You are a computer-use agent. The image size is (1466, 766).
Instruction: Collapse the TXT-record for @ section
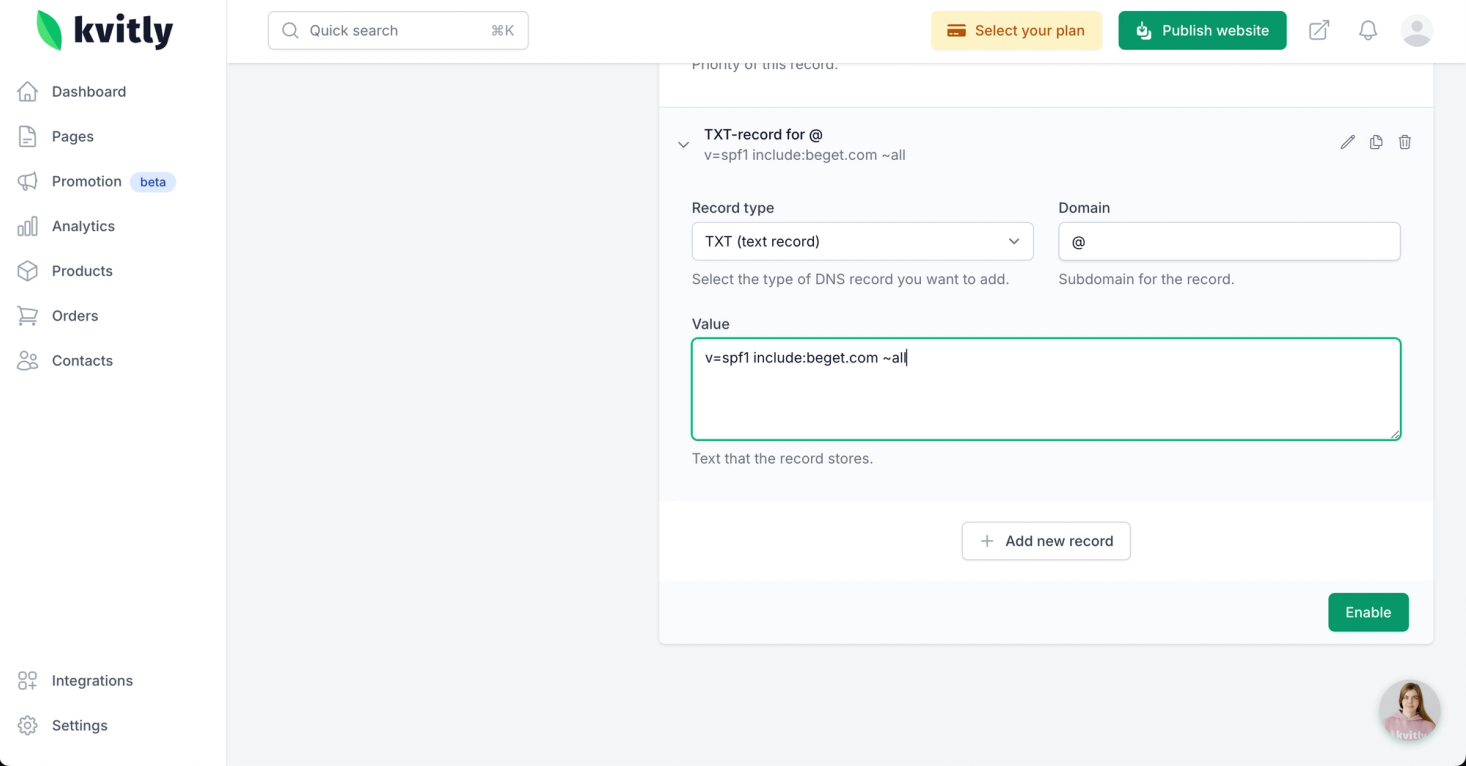click(684, 144)
